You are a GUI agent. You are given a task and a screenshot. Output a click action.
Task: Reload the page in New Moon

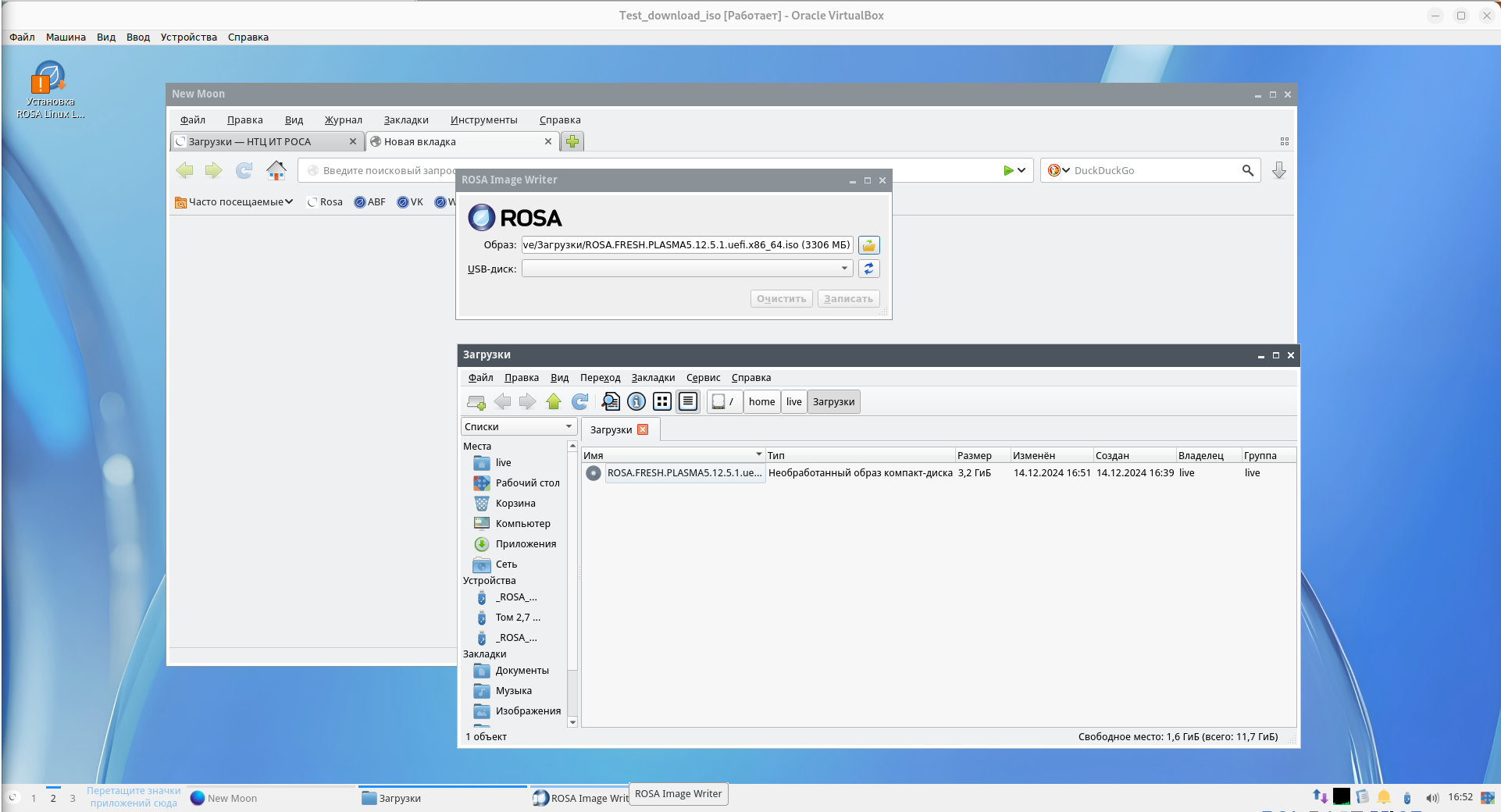pos(244,170)
